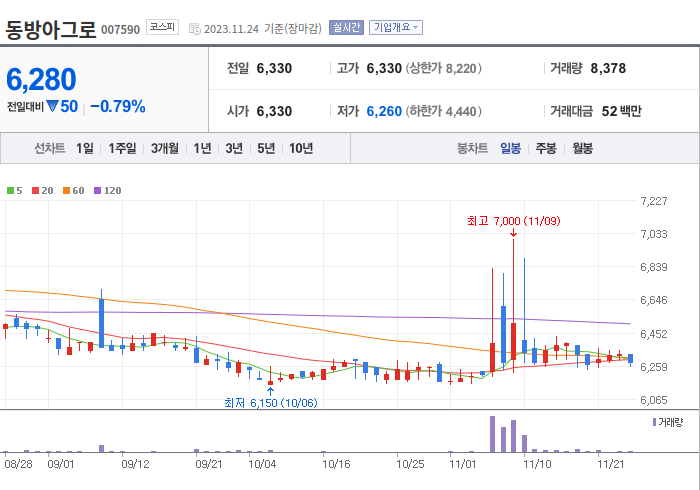The height and width of the screenshot is (490, 700).
Task: Click the red arrow above the 11/09 candle
Action: point(513,233)
